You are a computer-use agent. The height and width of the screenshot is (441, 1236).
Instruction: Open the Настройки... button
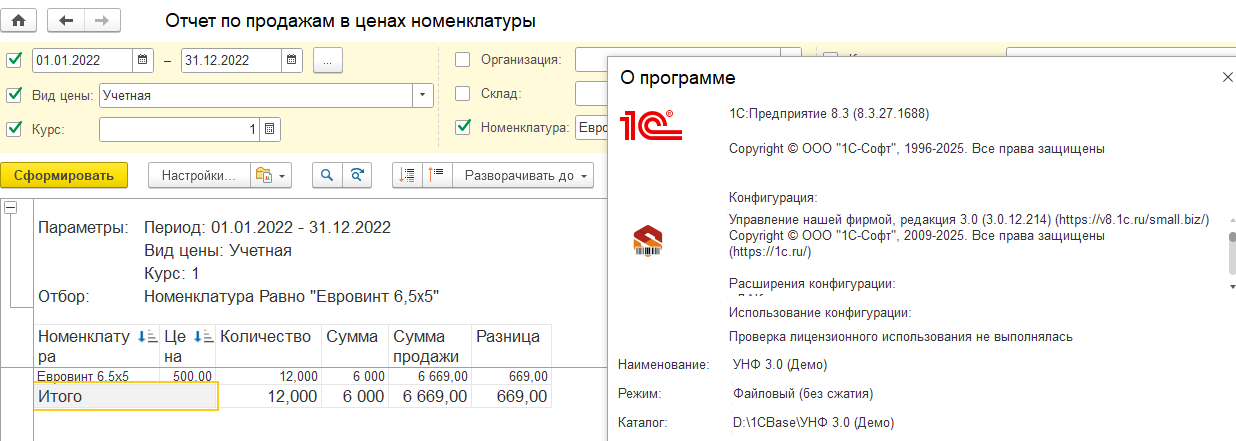click(x=198, y=175)
